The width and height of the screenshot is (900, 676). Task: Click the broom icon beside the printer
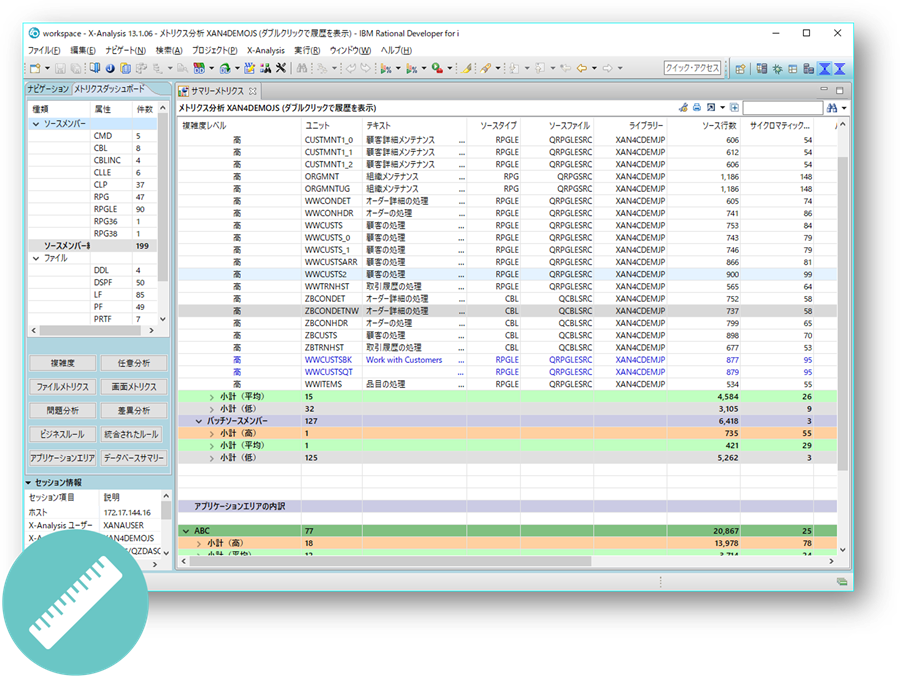[x=683, y=107]
